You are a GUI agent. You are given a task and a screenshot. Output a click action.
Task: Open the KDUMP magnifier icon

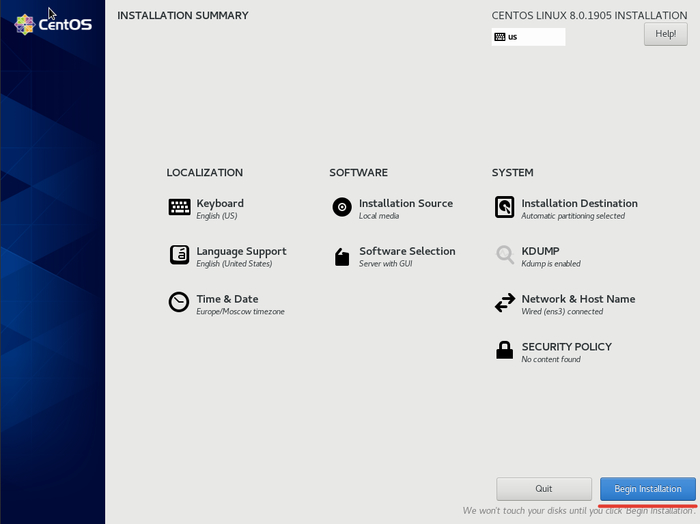point(505,255)
